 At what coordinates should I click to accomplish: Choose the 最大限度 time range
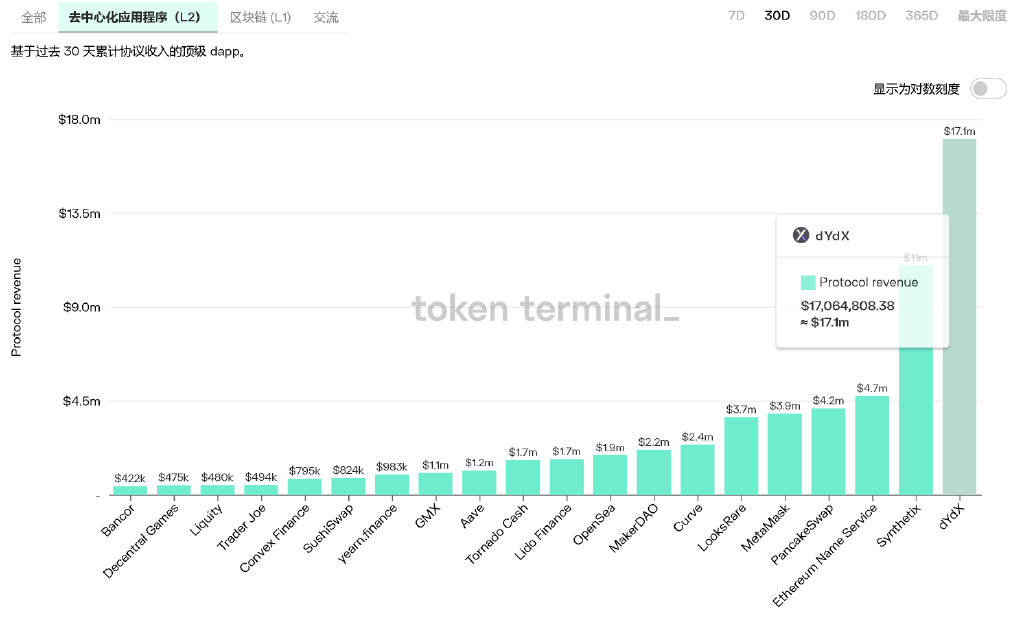(982, 16)
